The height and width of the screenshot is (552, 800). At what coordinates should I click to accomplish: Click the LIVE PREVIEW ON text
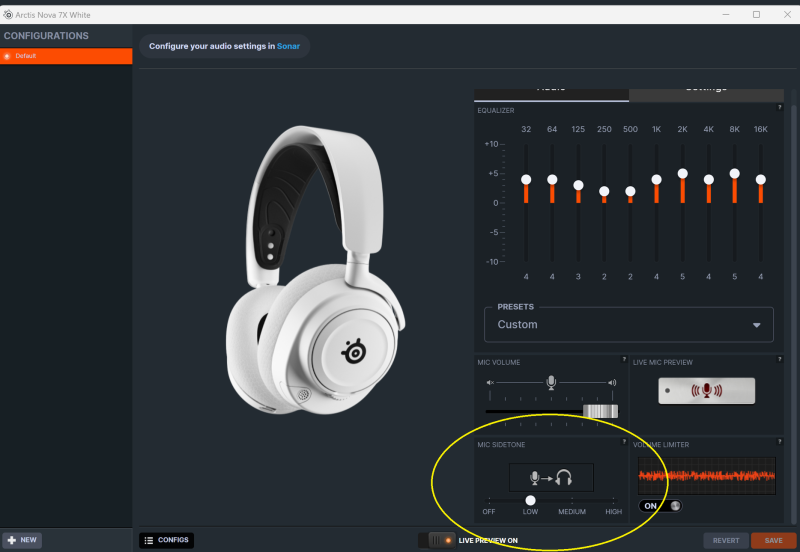[x=488, y=540]
